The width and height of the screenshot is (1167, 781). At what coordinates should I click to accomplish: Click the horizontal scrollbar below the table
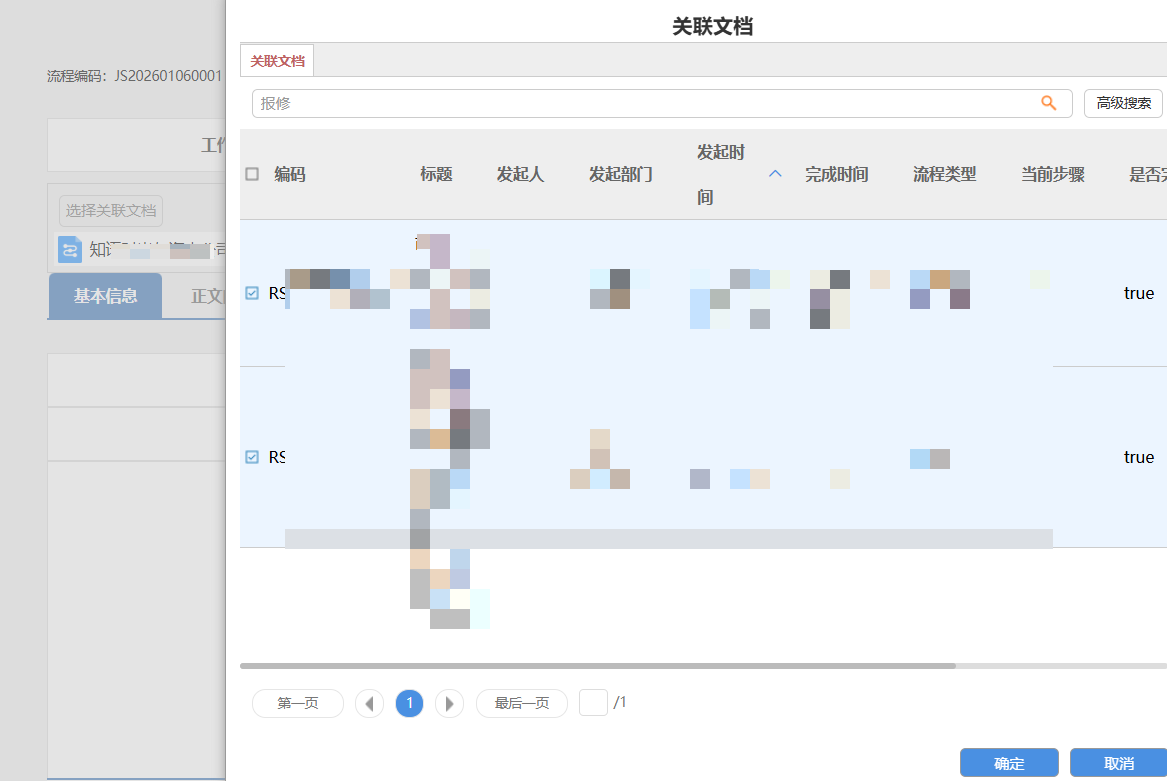tap(600, 664)
